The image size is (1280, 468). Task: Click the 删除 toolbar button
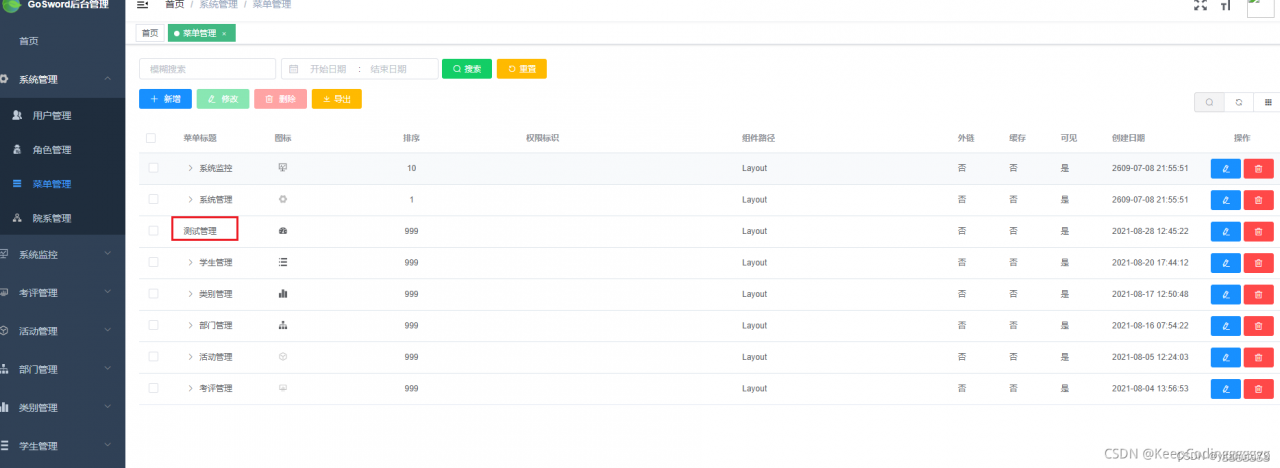click(281, 99)
